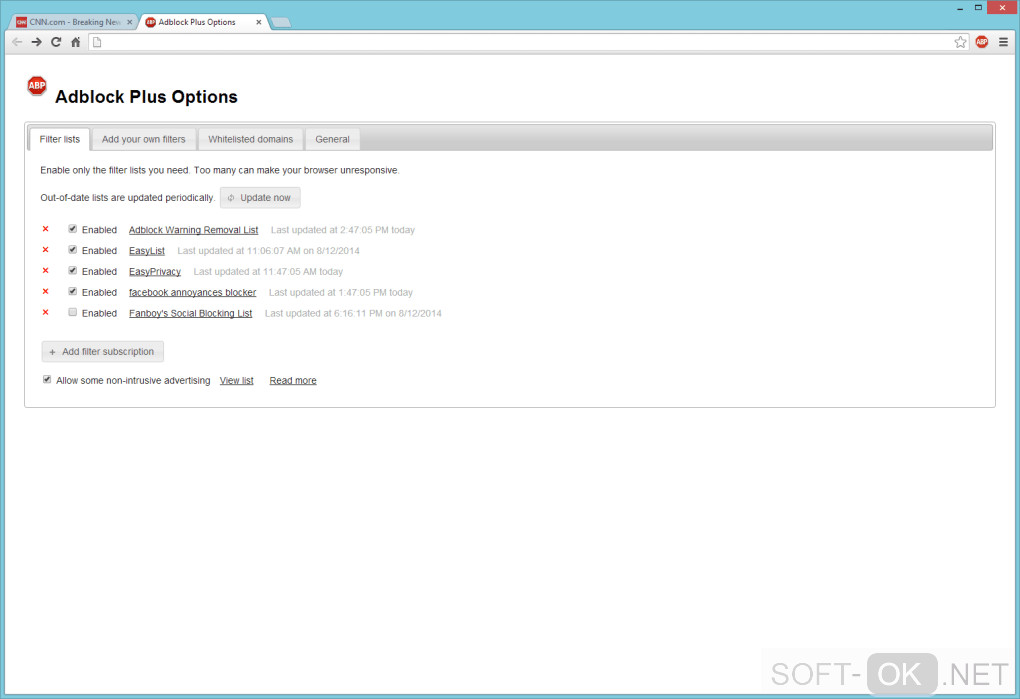Bookmark this page with the star icon
This screenshot has height=699, width=1020.
click(960, 42)
